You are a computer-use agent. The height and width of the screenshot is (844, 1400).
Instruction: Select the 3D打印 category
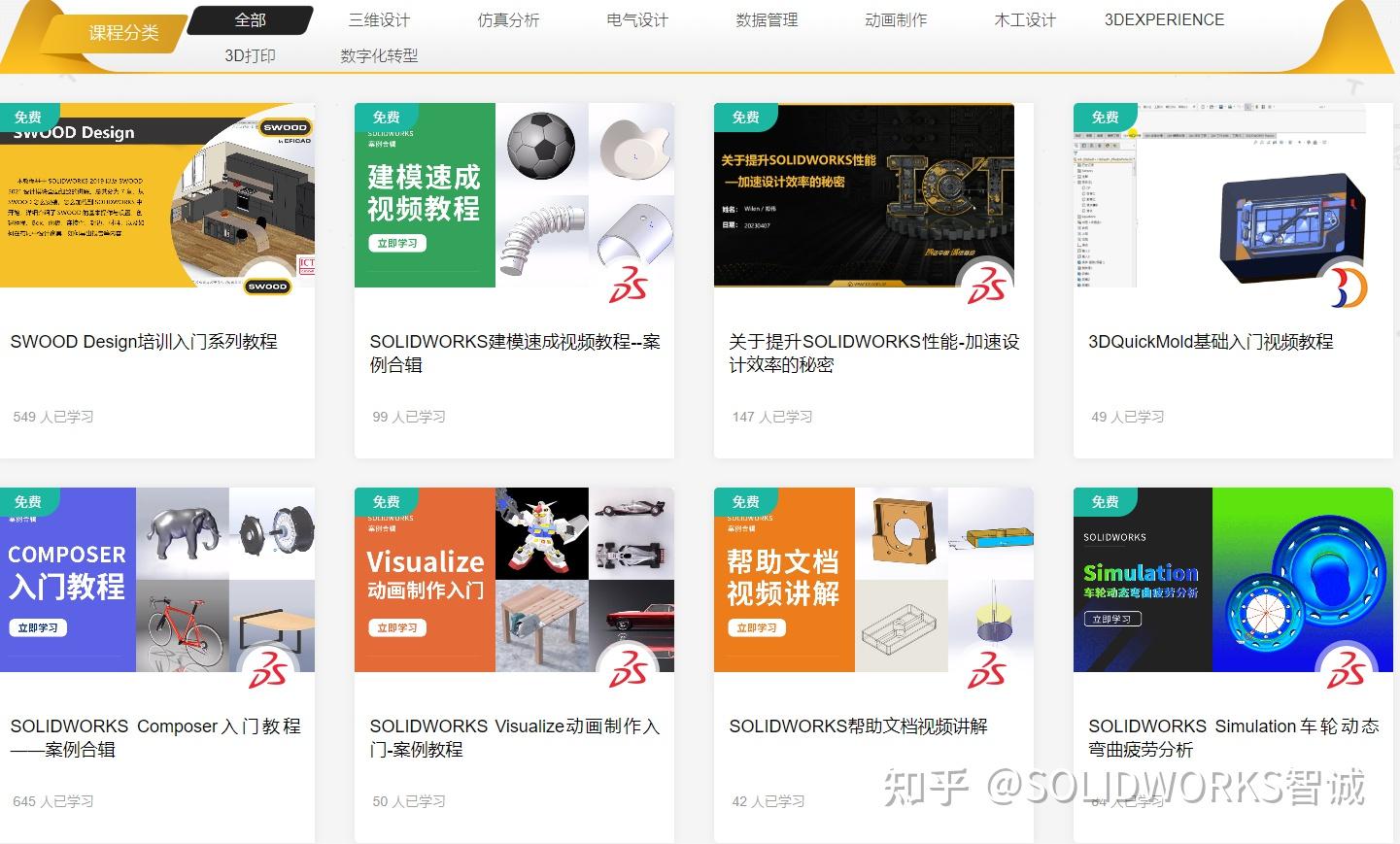coord(251,55)
